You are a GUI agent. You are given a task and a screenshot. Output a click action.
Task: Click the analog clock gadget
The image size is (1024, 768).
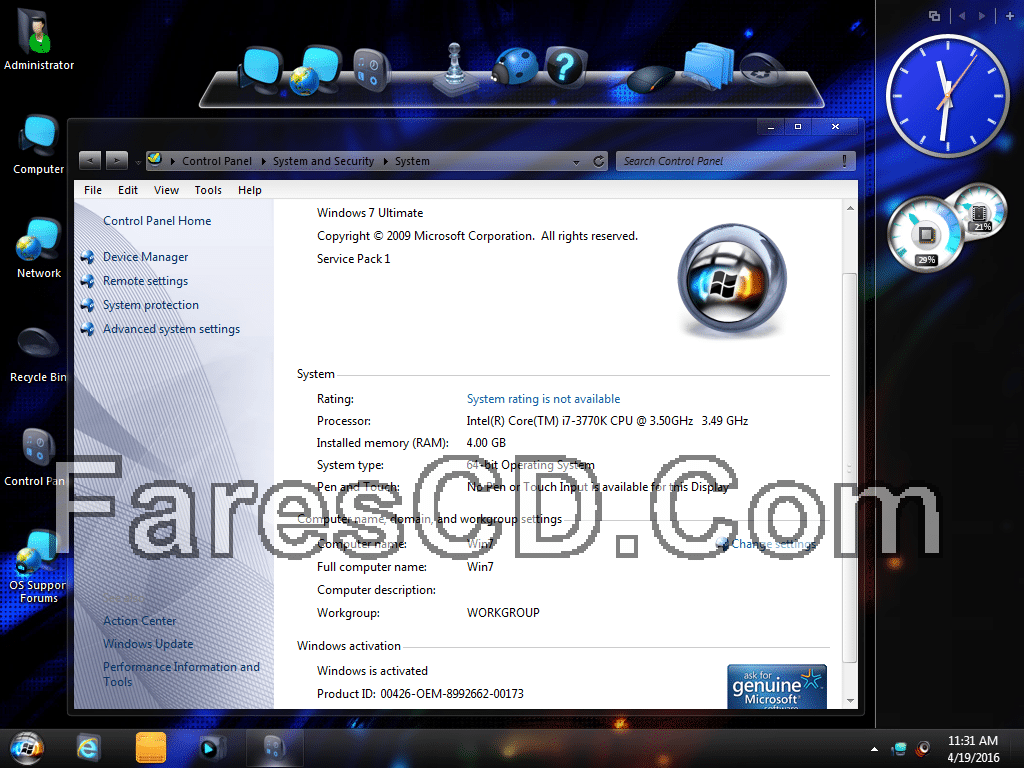click(x=946, y=95)
